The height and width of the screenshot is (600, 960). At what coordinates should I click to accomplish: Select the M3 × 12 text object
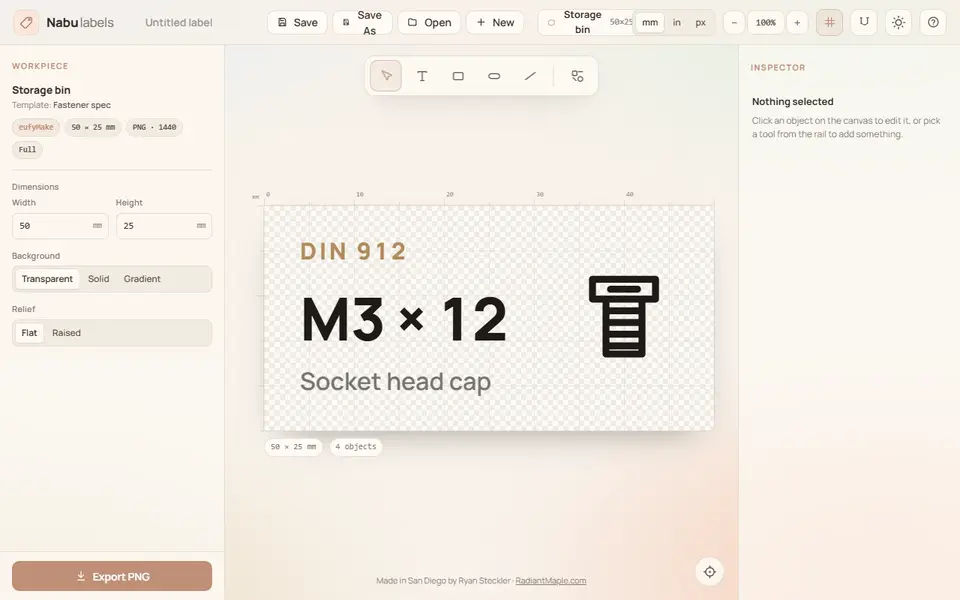pos(404,319)
